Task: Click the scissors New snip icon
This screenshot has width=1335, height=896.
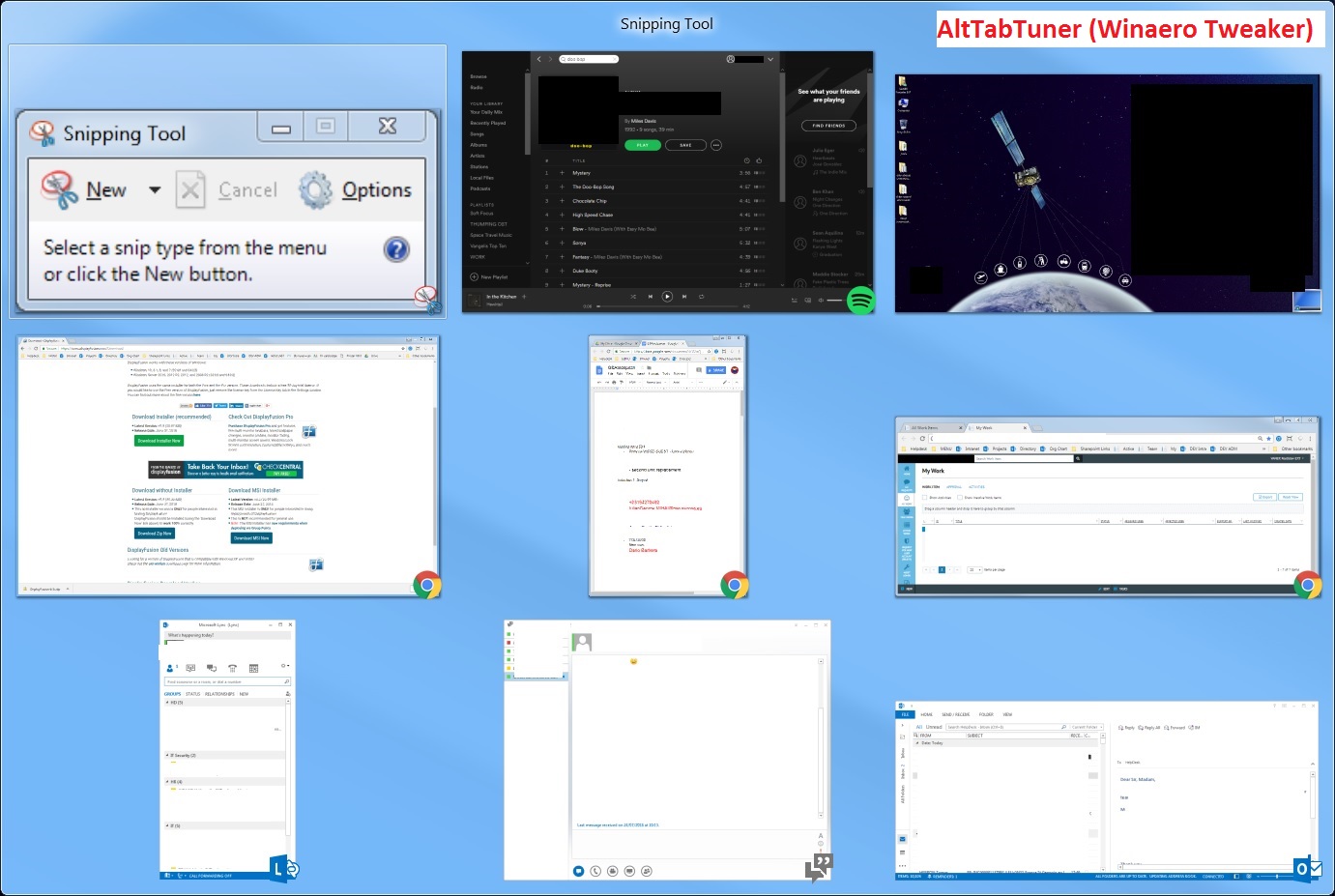Action: point(59,189)
